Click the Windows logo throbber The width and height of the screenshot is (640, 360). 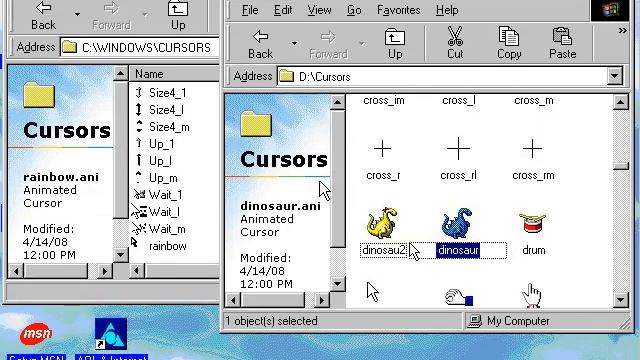pyautogui.click(x=610, y=10)
